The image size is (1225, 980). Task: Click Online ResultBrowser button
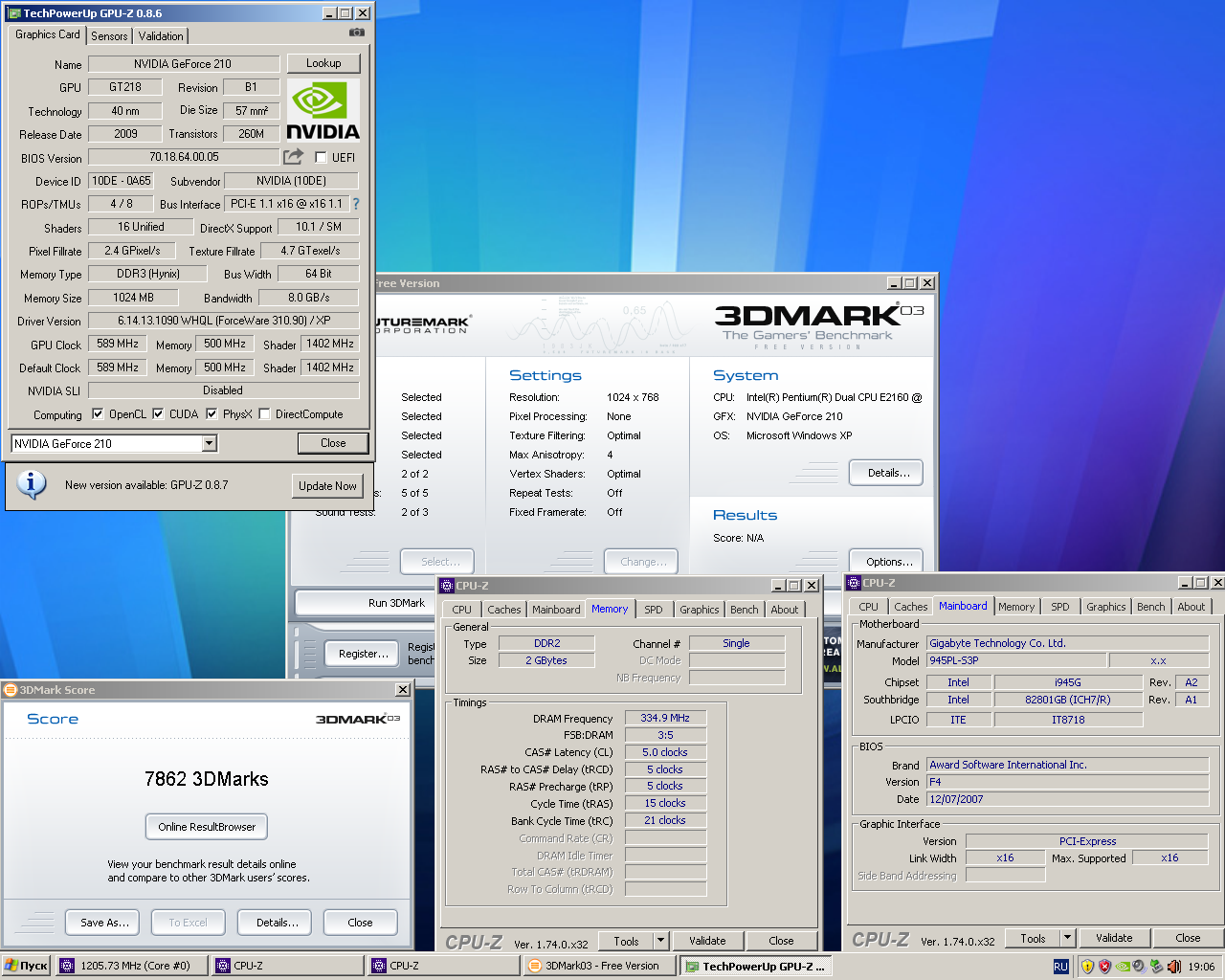(207, 827)
